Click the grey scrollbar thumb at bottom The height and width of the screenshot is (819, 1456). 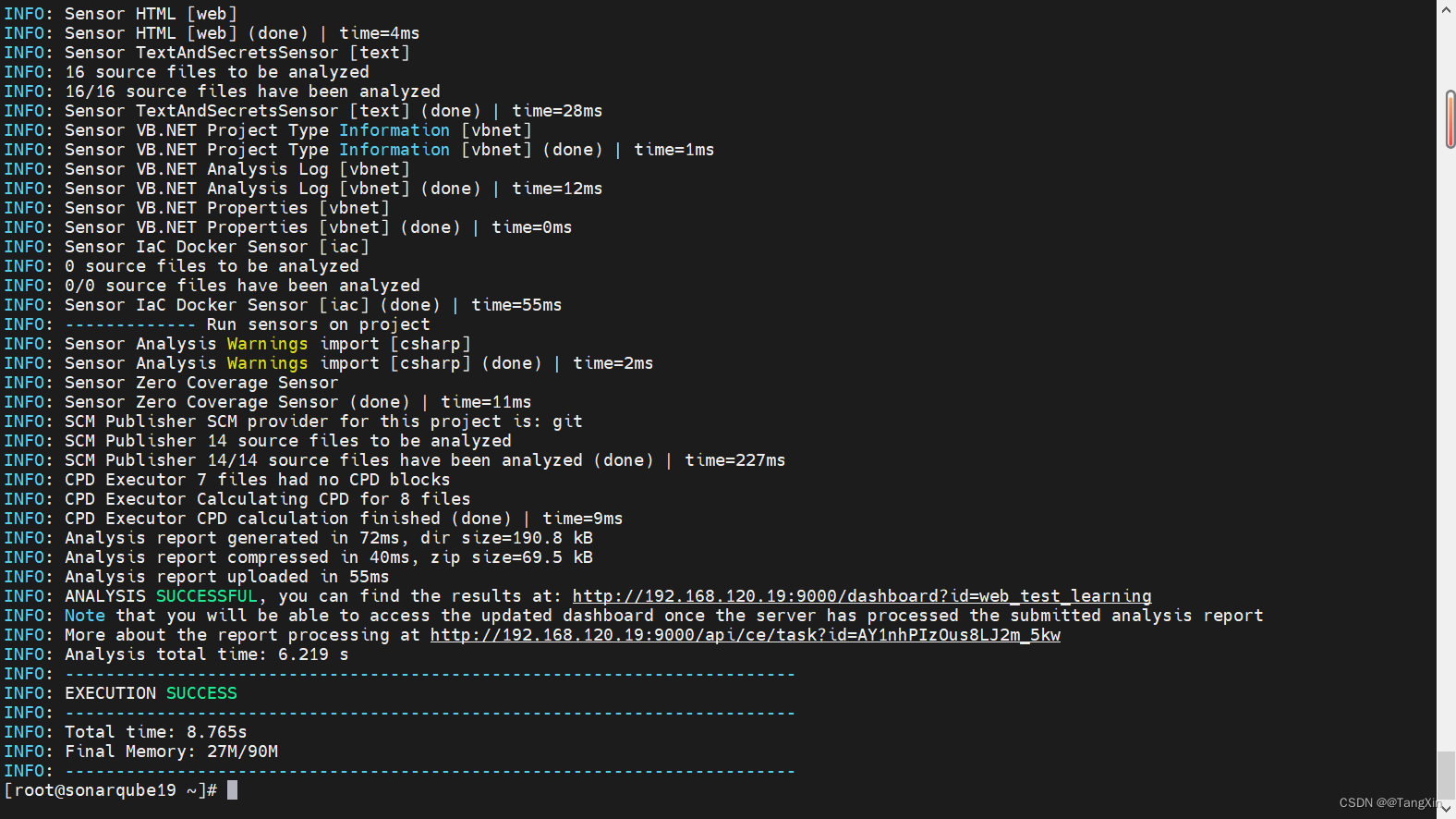click(x=1446, y=773)
